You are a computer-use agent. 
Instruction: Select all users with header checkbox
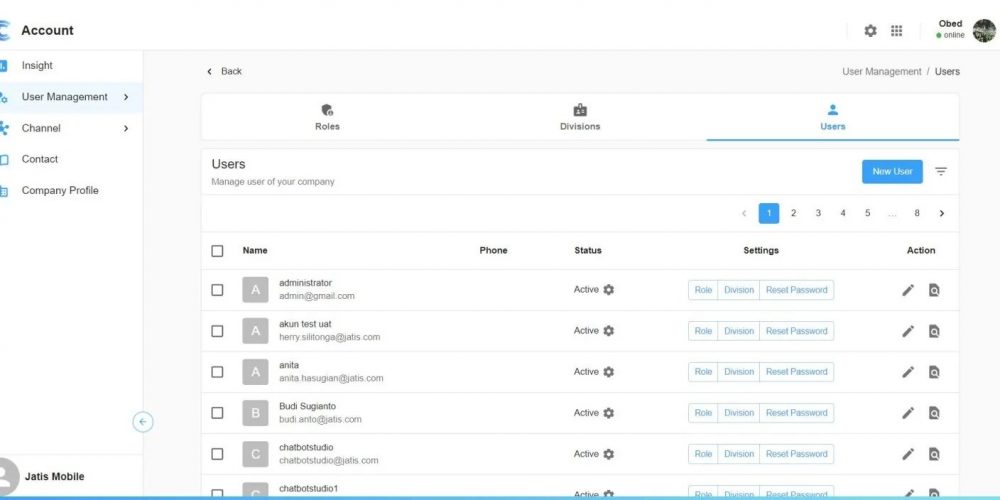pyautogui.click(x=217, y=251)
